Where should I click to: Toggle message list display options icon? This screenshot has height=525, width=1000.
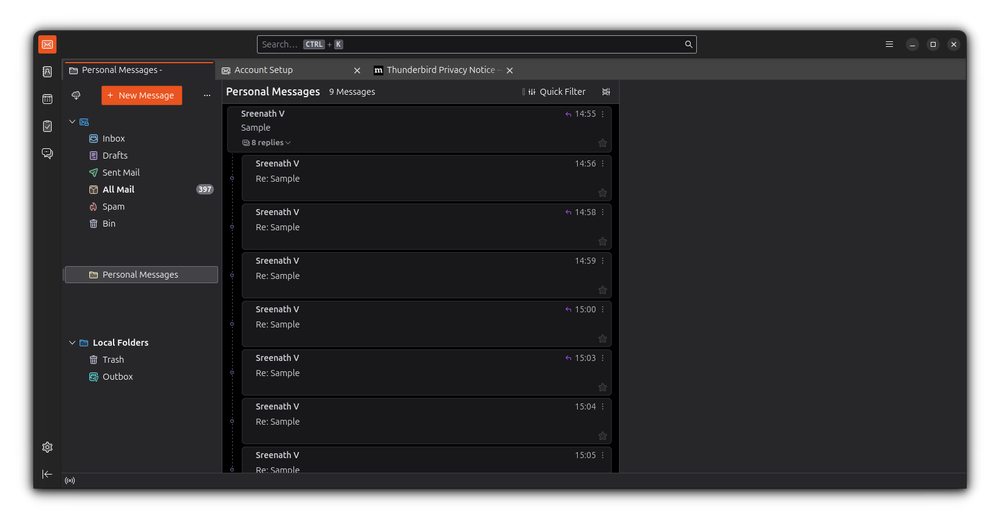point(606,92)
